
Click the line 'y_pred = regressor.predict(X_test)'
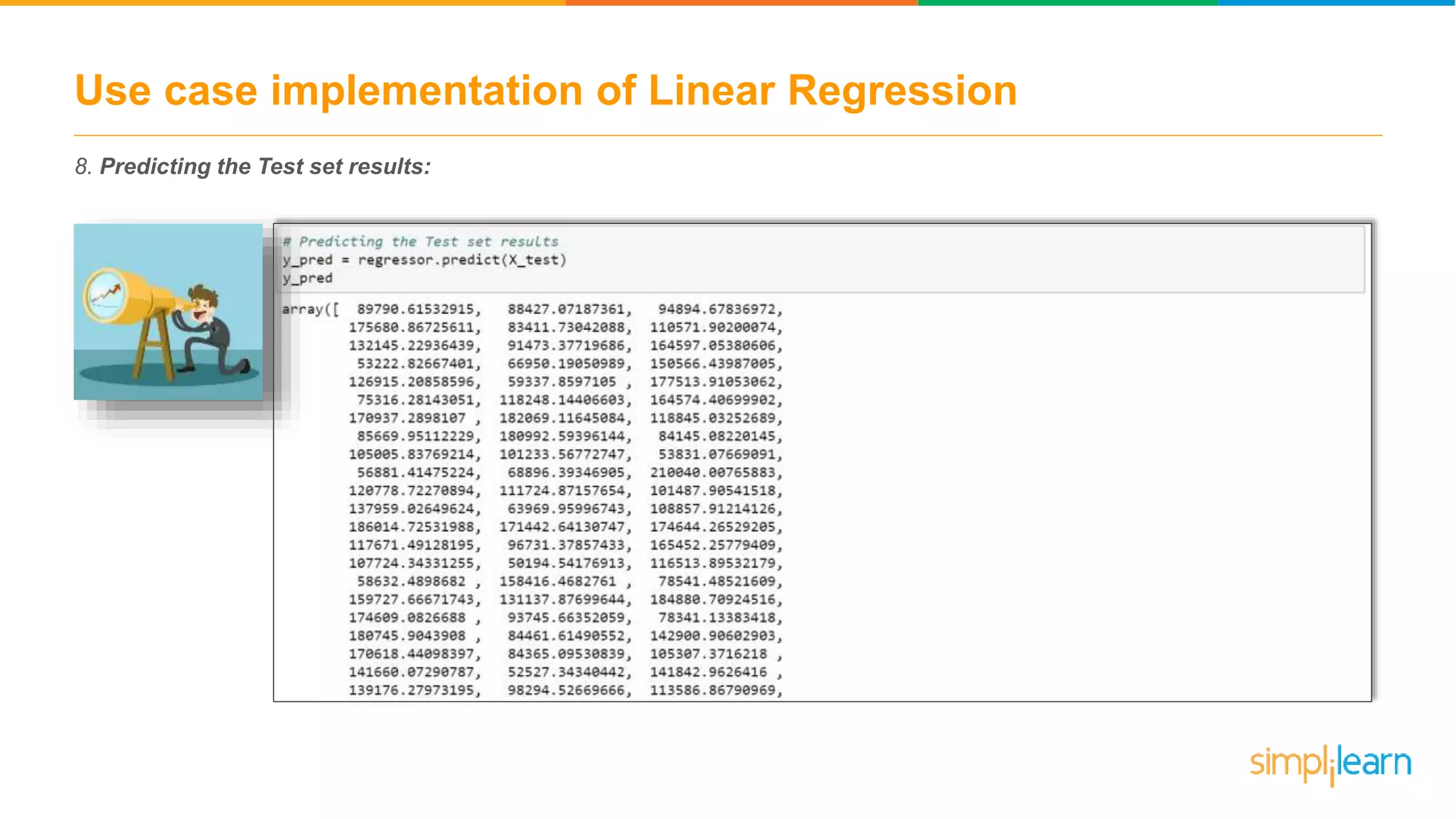(424, 259)
